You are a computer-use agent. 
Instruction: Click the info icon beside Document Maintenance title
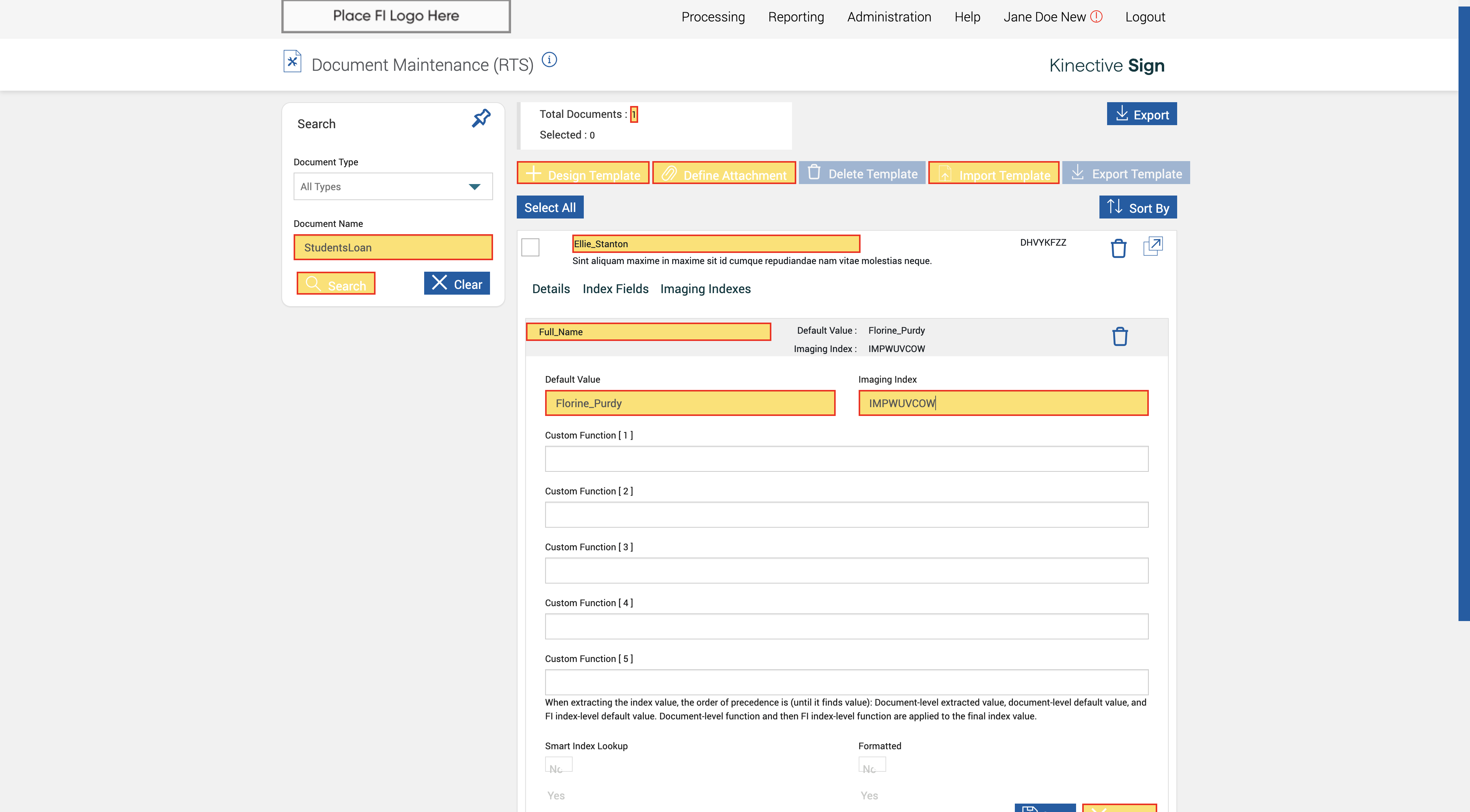[x=549, y=60]
